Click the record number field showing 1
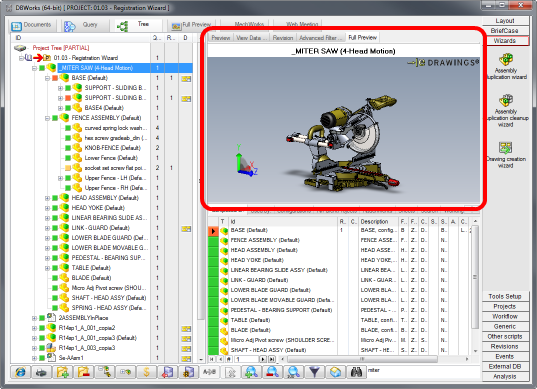 [x=246, y=359]
